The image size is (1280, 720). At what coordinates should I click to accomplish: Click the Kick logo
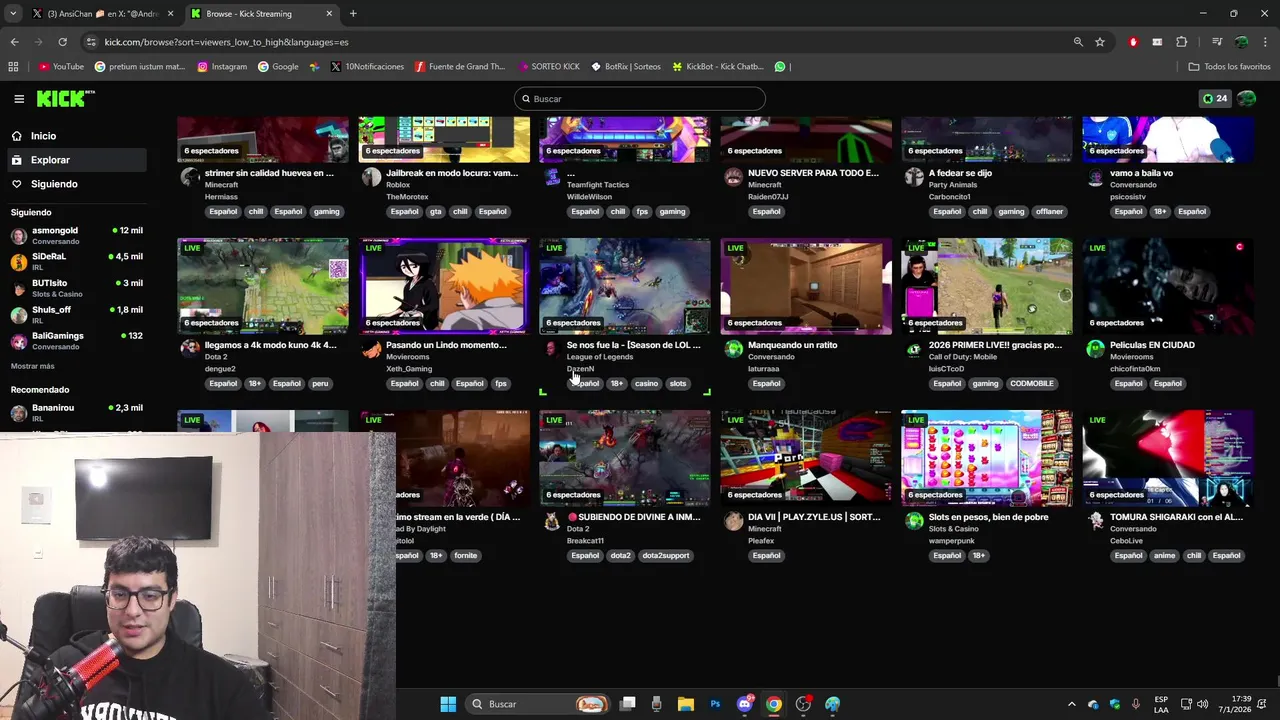(x=65, y=98)
